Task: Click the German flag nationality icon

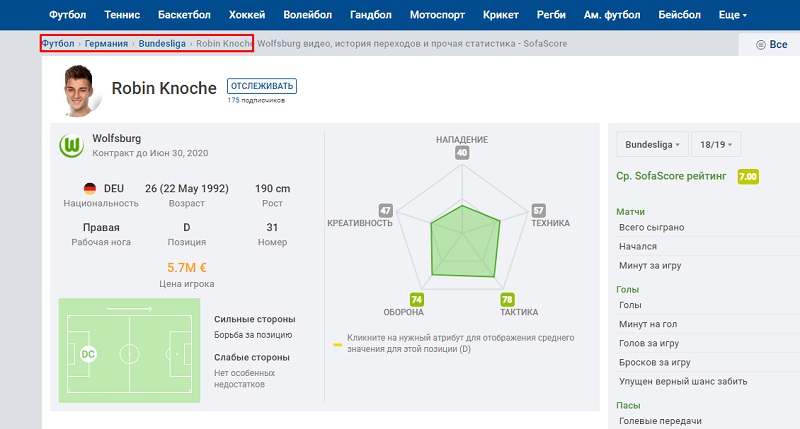Action: (x=90, y=188)
